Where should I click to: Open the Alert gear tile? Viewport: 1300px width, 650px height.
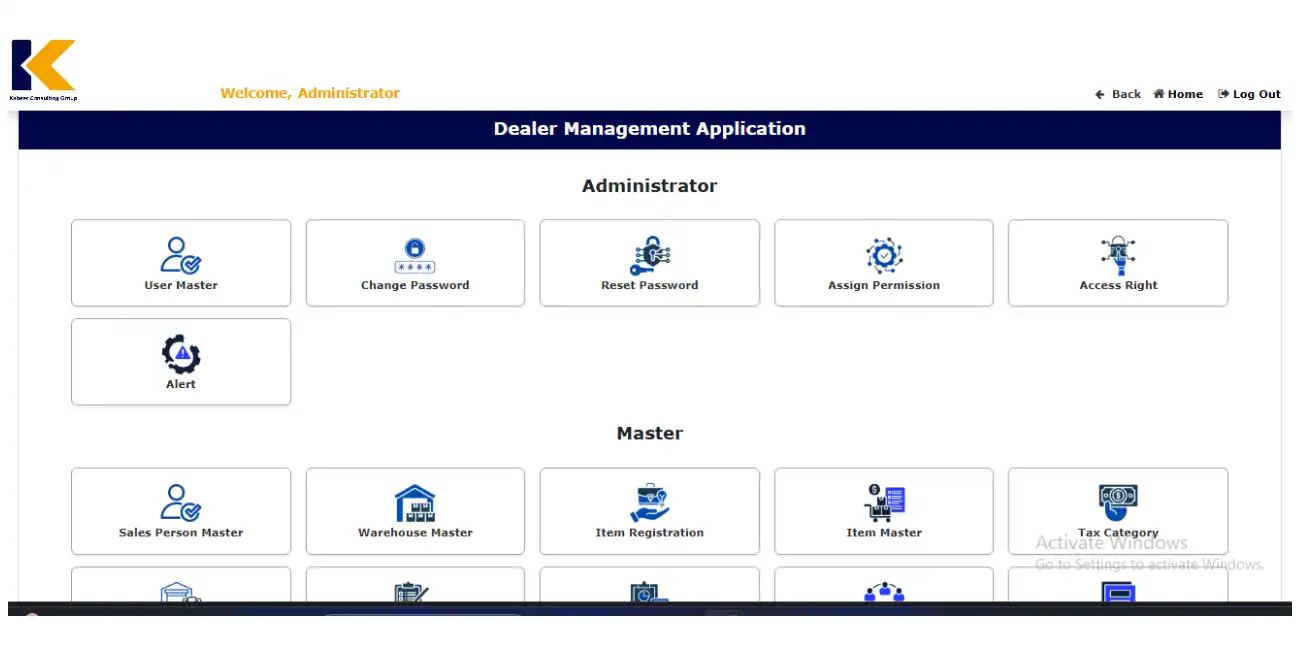point(181,362)
